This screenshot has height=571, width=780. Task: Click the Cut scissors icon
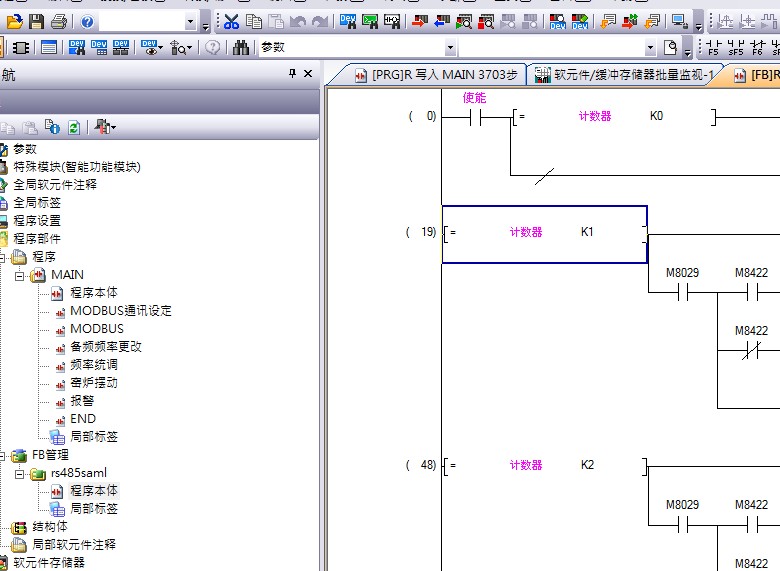tap(232, 21)
